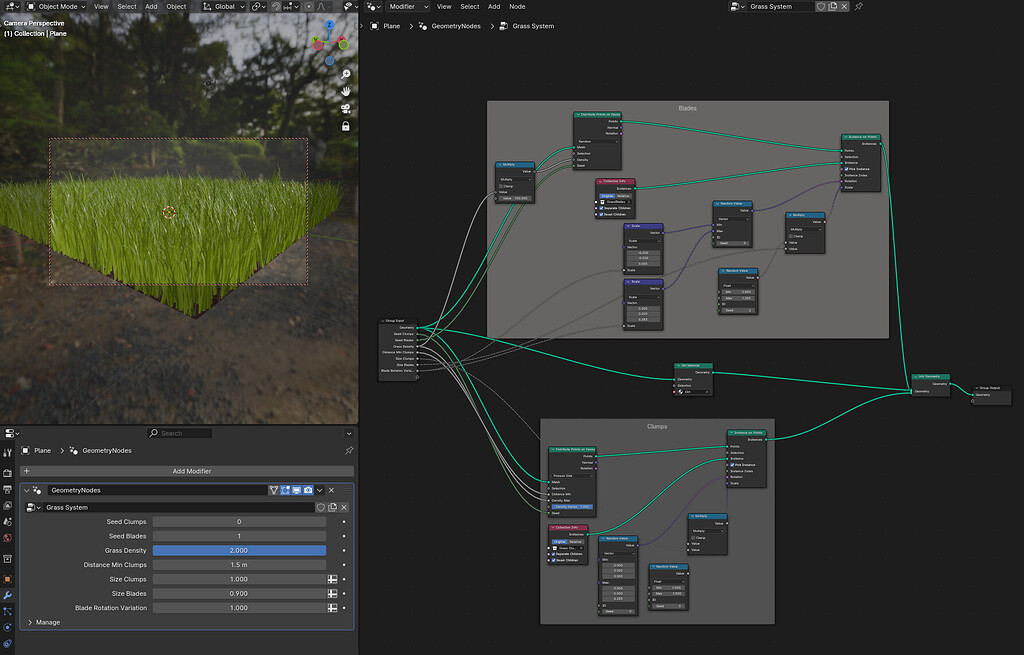Screen dimensions: 1024x655
Task: Open the Add menu in the node editor
Action: point(493,6)
